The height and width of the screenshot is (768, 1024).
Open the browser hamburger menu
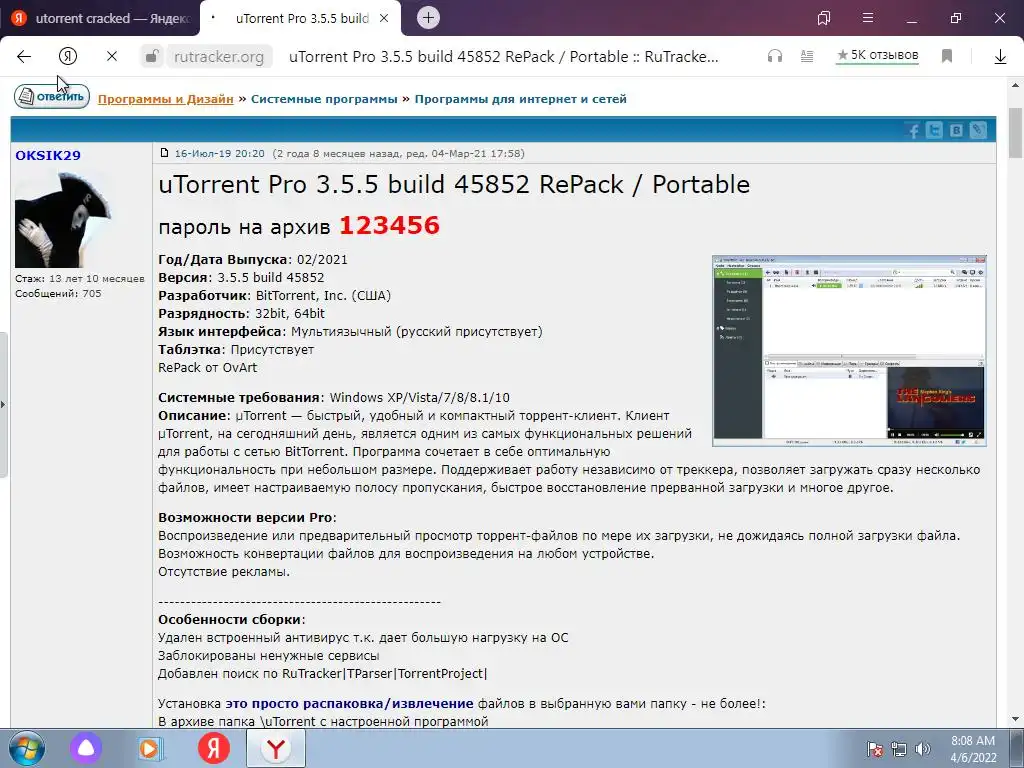(868, 18)
